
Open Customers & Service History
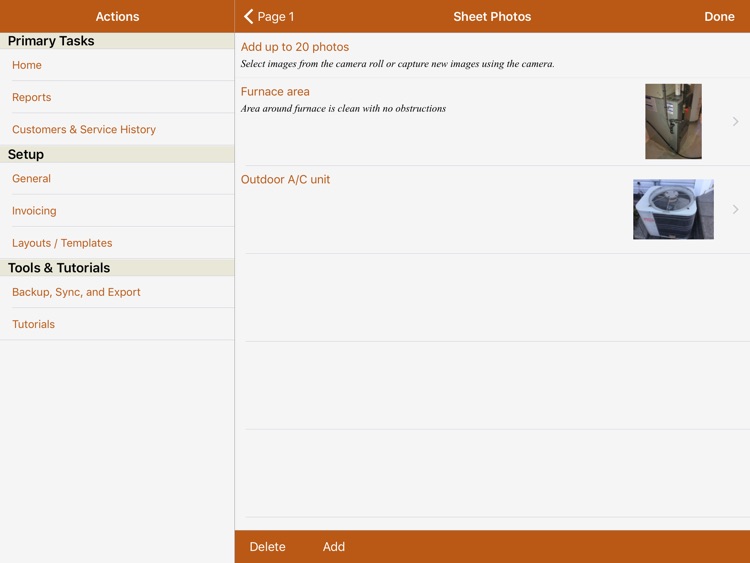pyautogui.click(x=117, y=129)
